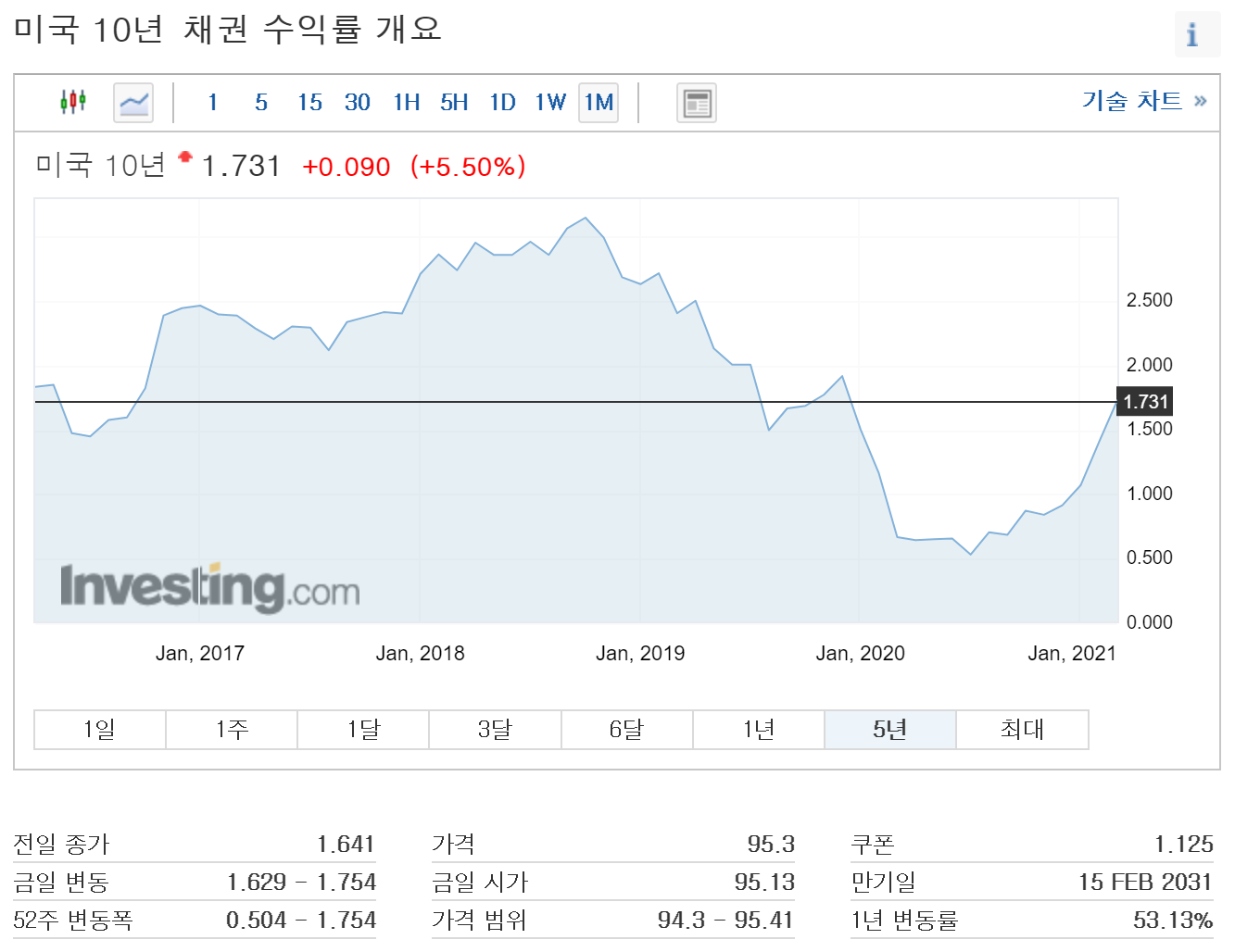Open the 기술 차트 link
Viewport: 1235px width, 952px height.
coord(1144,100)
